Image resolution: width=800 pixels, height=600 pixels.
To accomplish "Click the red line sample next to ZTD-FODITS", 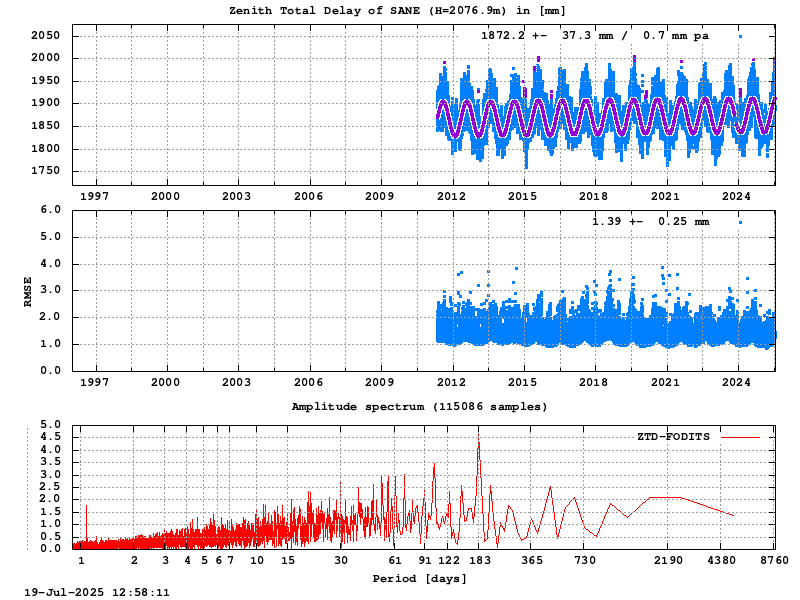I will pos(740,437).
